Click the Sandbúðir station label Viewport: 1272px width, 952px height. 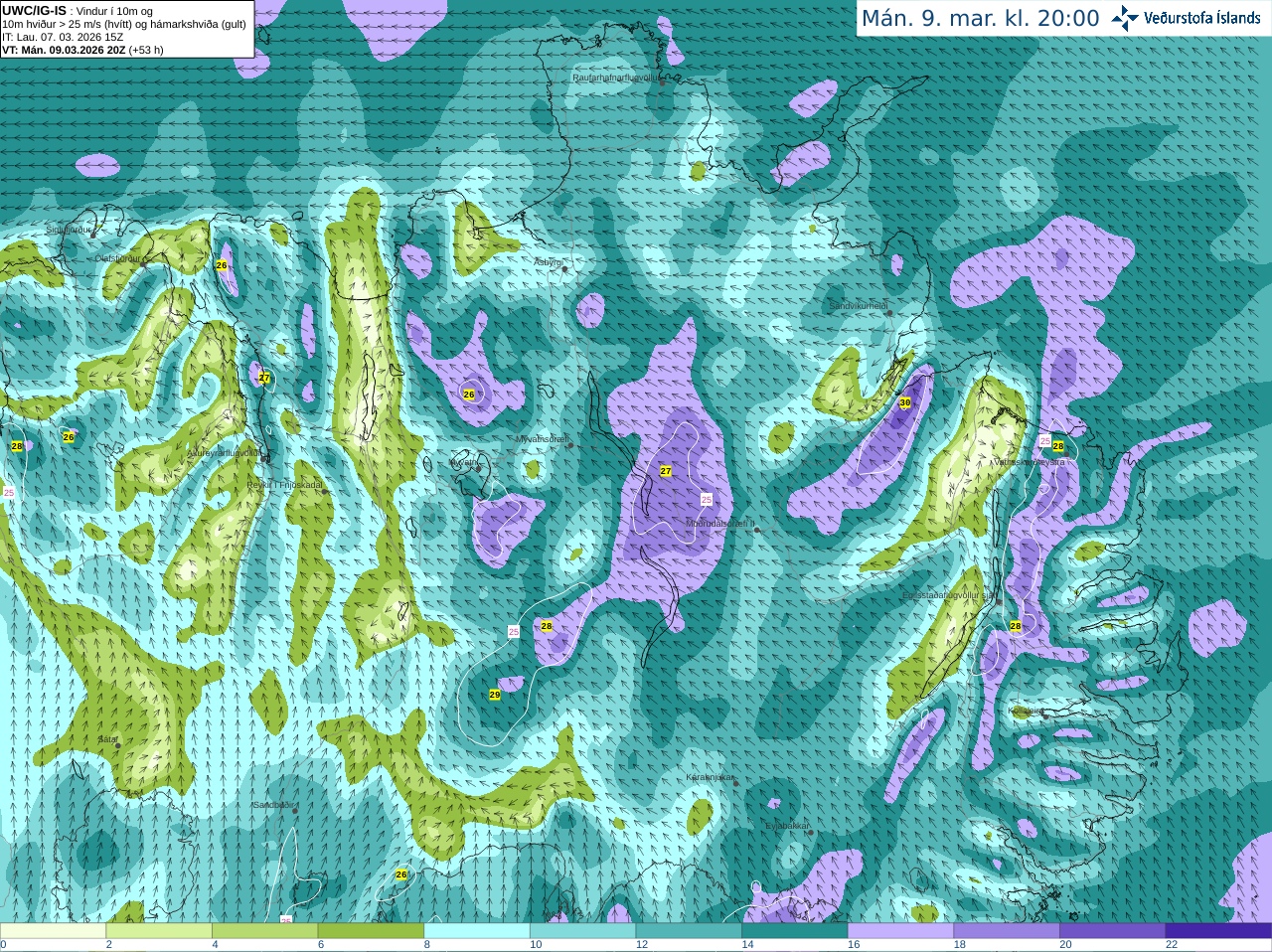[272, 805]
